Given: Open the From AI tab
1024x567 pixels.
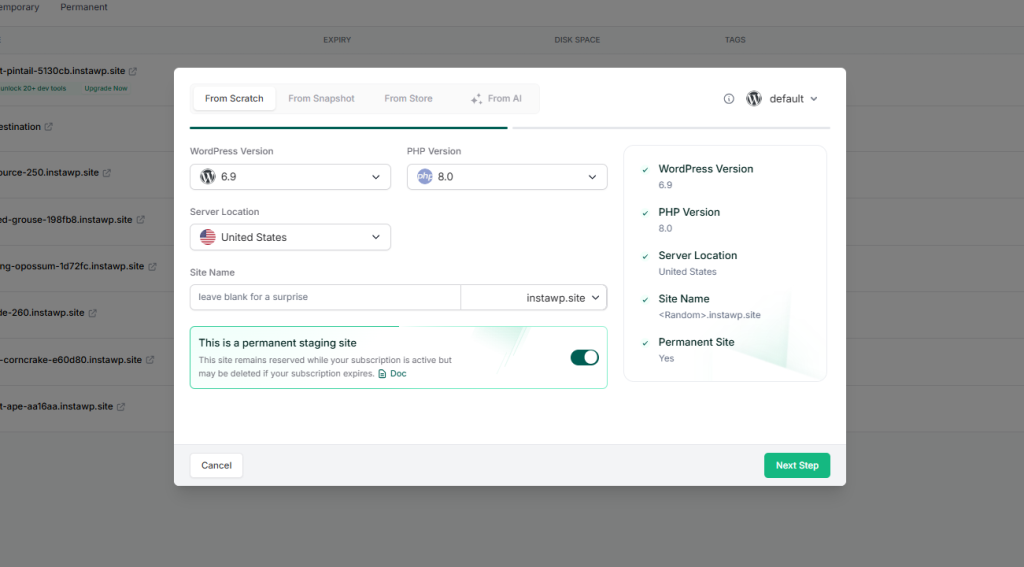Looking at the screenshot, I should click(496, 99).
